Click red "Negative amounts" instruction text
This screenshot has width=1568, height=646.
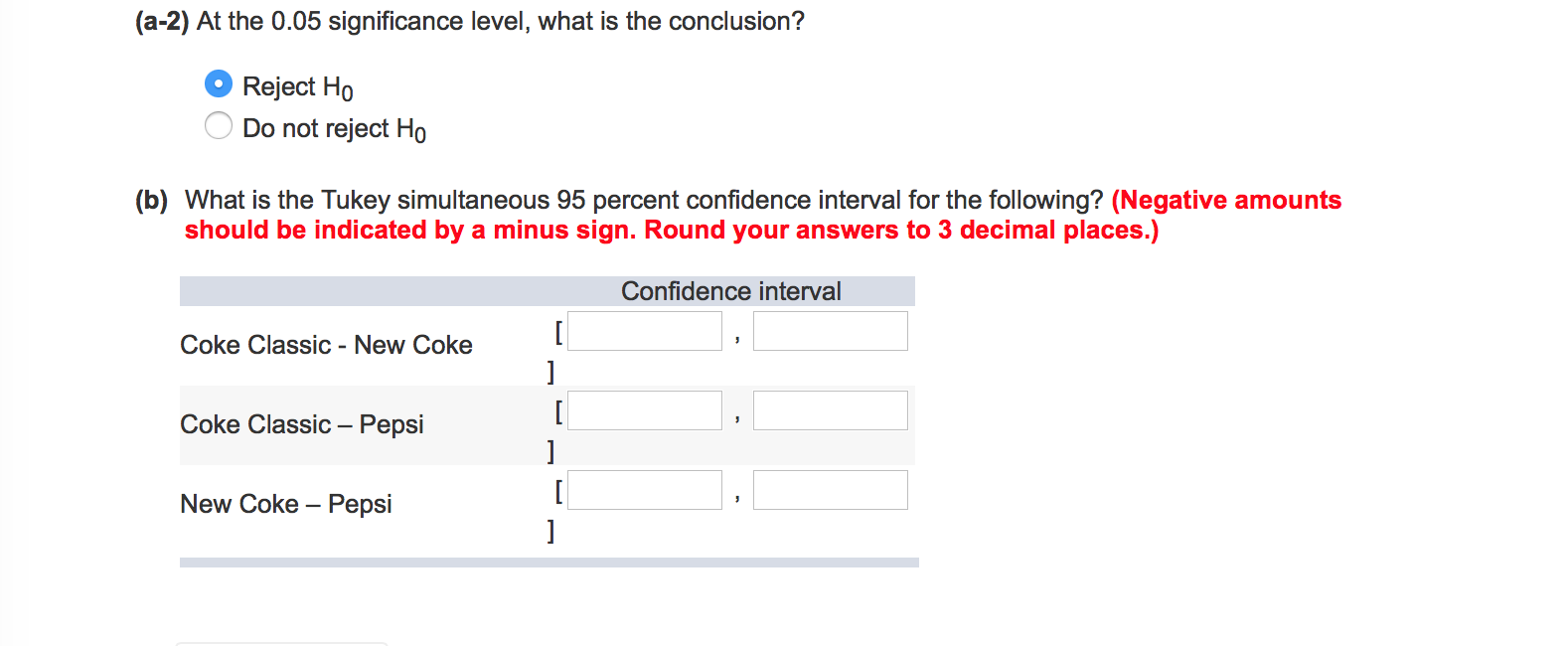1227,200
